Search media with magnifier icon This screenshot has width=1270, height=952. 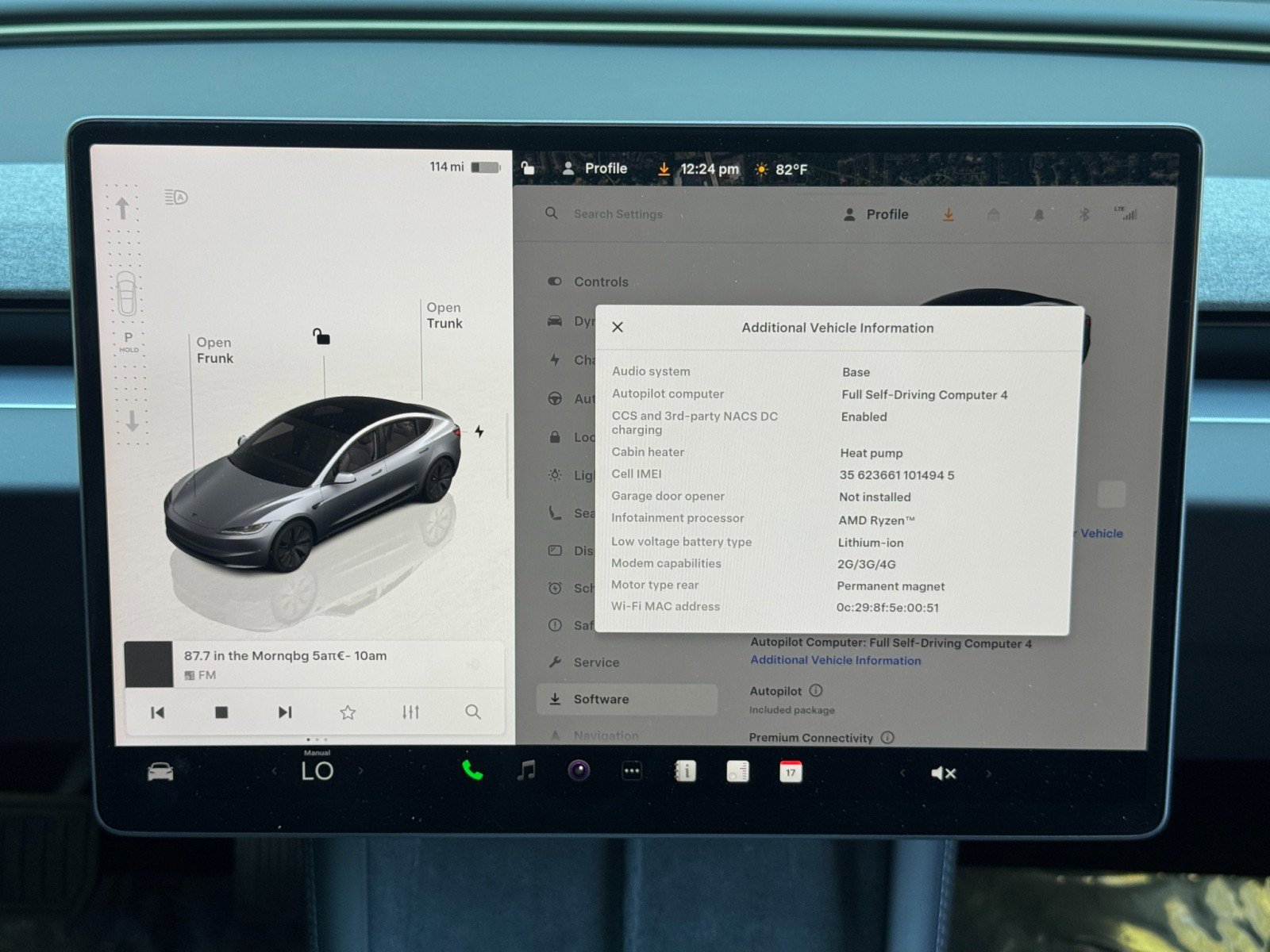point(473,712)
